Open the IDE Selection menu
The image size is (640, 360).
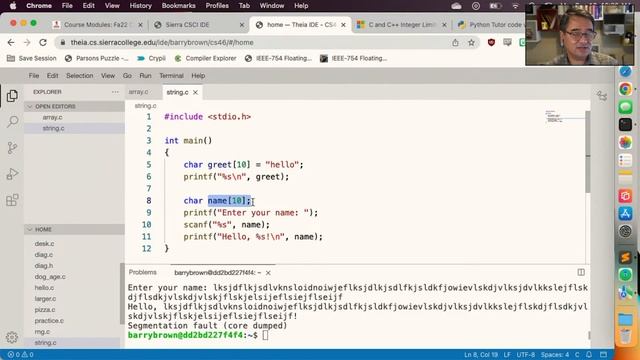pos(80,76)
